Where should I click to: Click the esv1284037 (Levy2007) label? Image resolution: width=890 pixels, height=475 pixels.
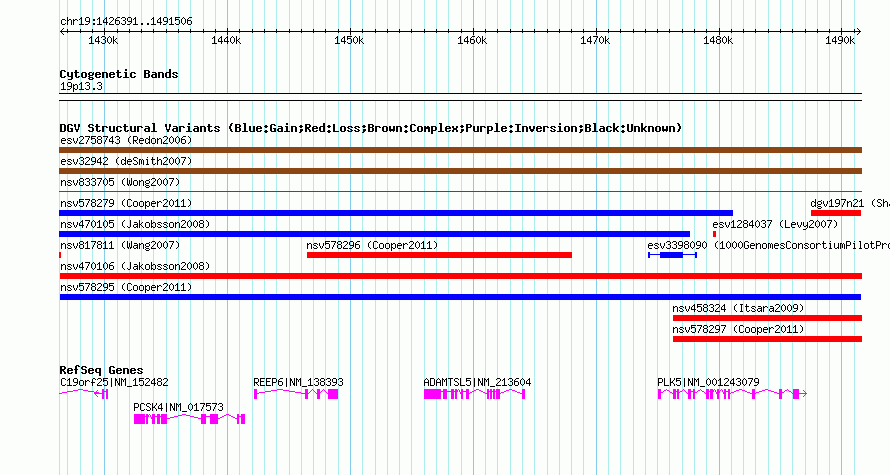pyautogui.click(x=775, y=225)
